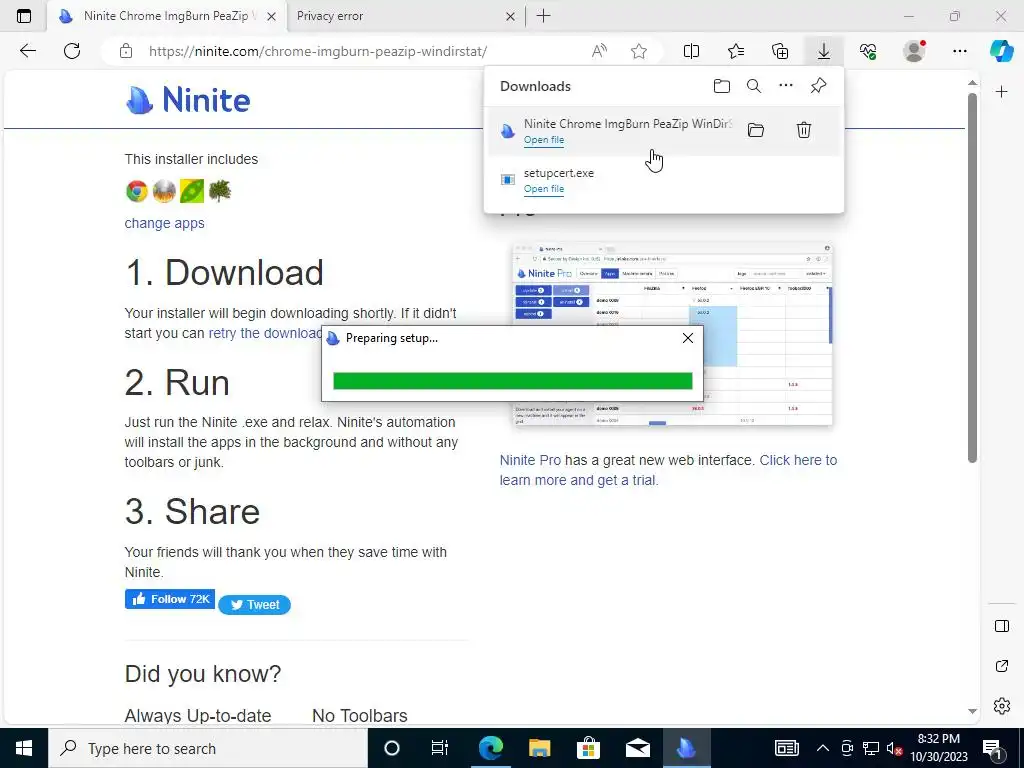1024x768 pixels.
Task: Click the taskbar clock showing 8:32 PM
Action: coord(939,748)
